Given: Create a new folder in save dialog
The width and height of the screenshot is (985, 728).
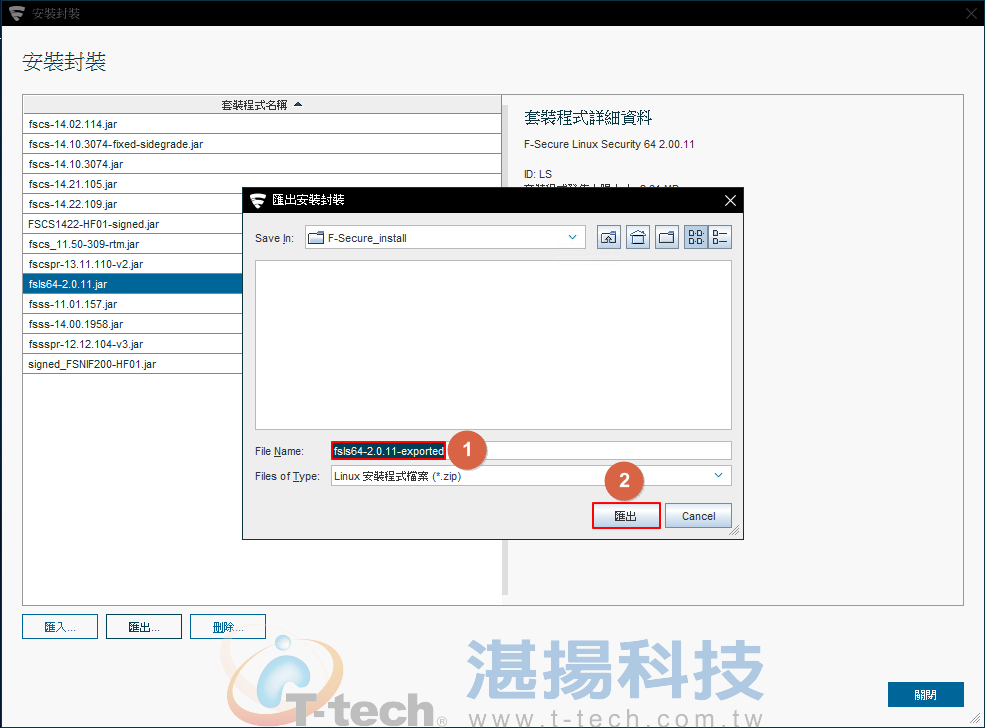Looking at the screenshot, I should pos(667,237).
